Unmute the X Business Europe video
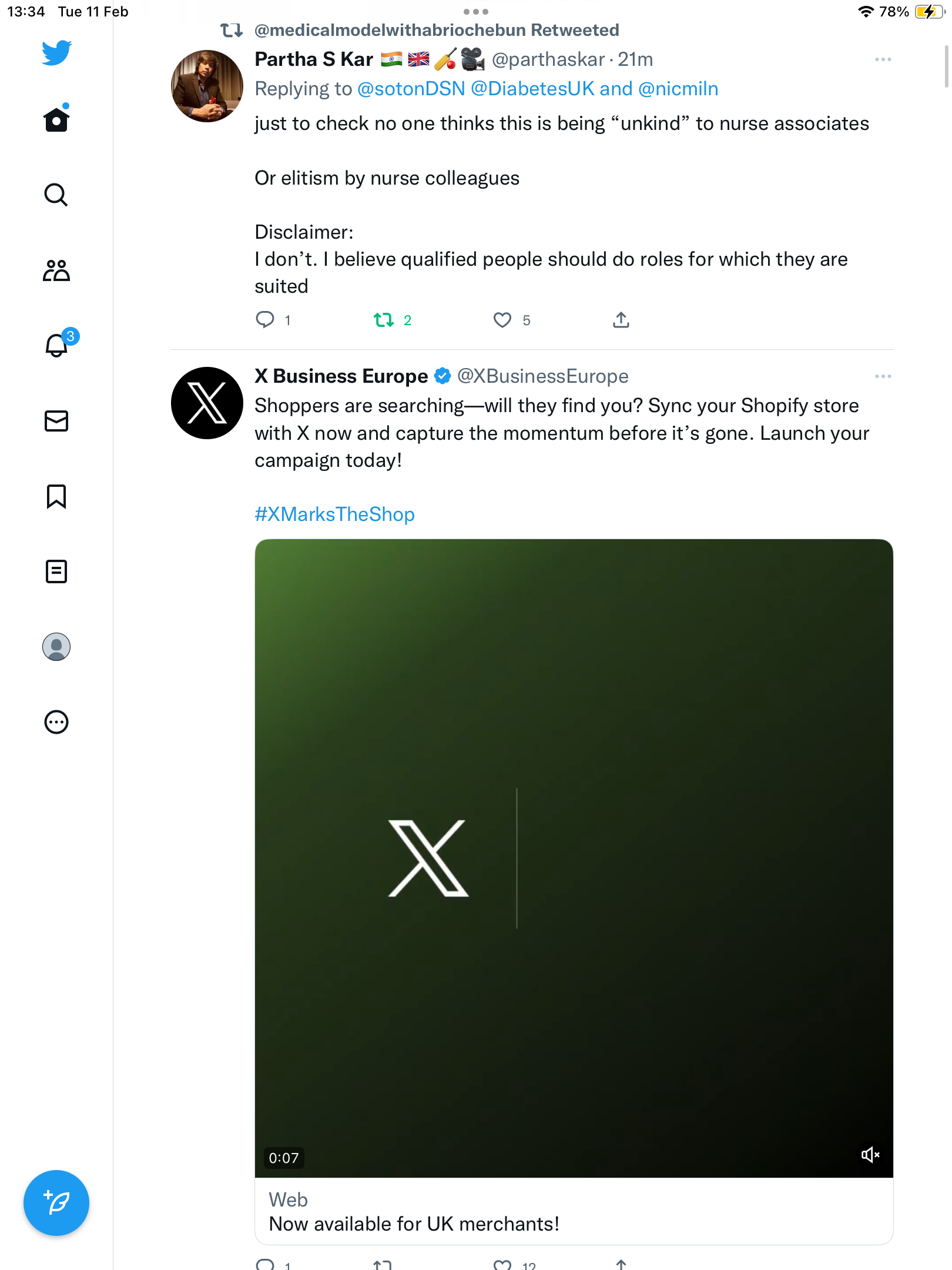Image resolution: width=952 pixels, height=1270 pixels. pos(870,1155)
